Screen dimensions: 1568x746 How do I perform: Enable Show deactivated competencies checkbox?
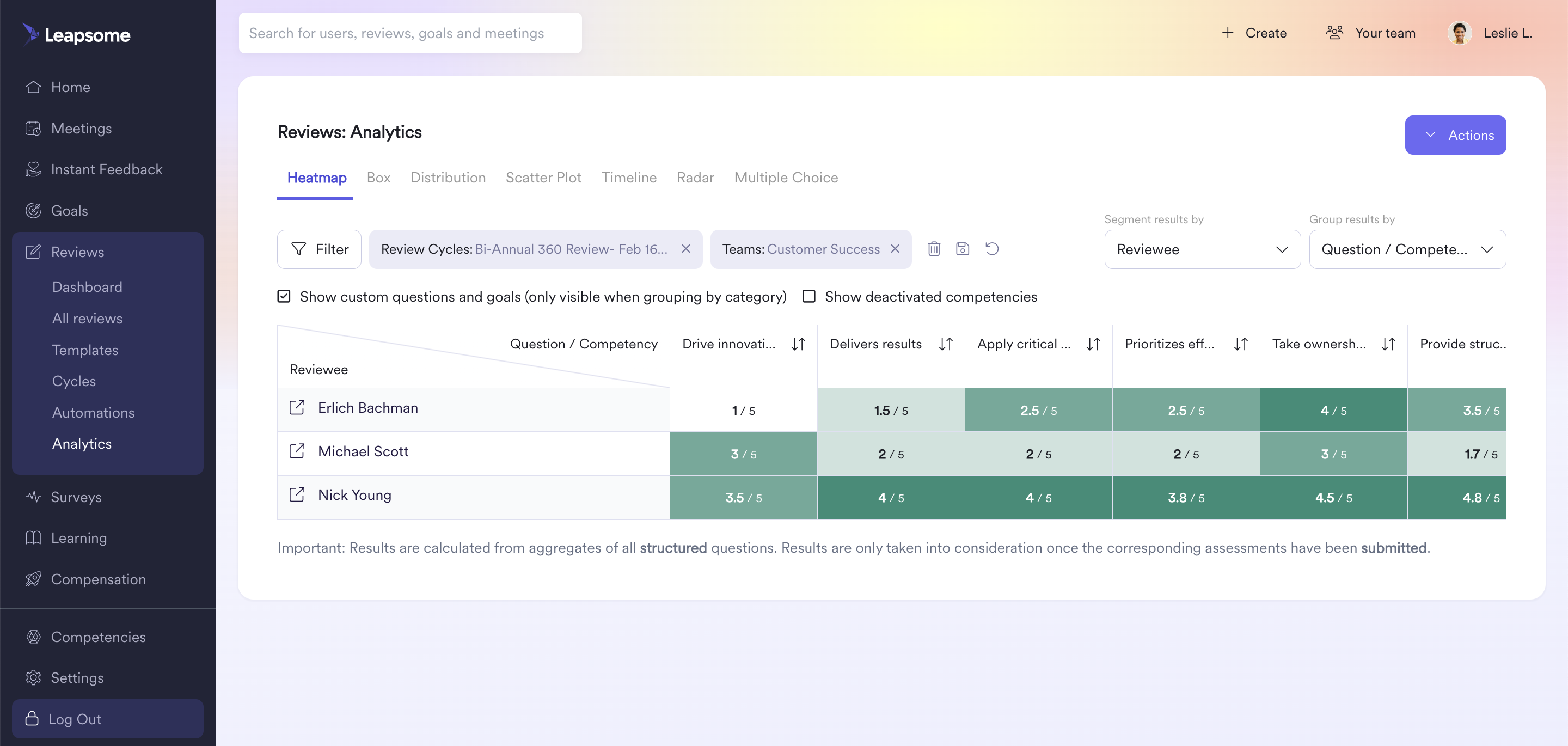point(809,297)
